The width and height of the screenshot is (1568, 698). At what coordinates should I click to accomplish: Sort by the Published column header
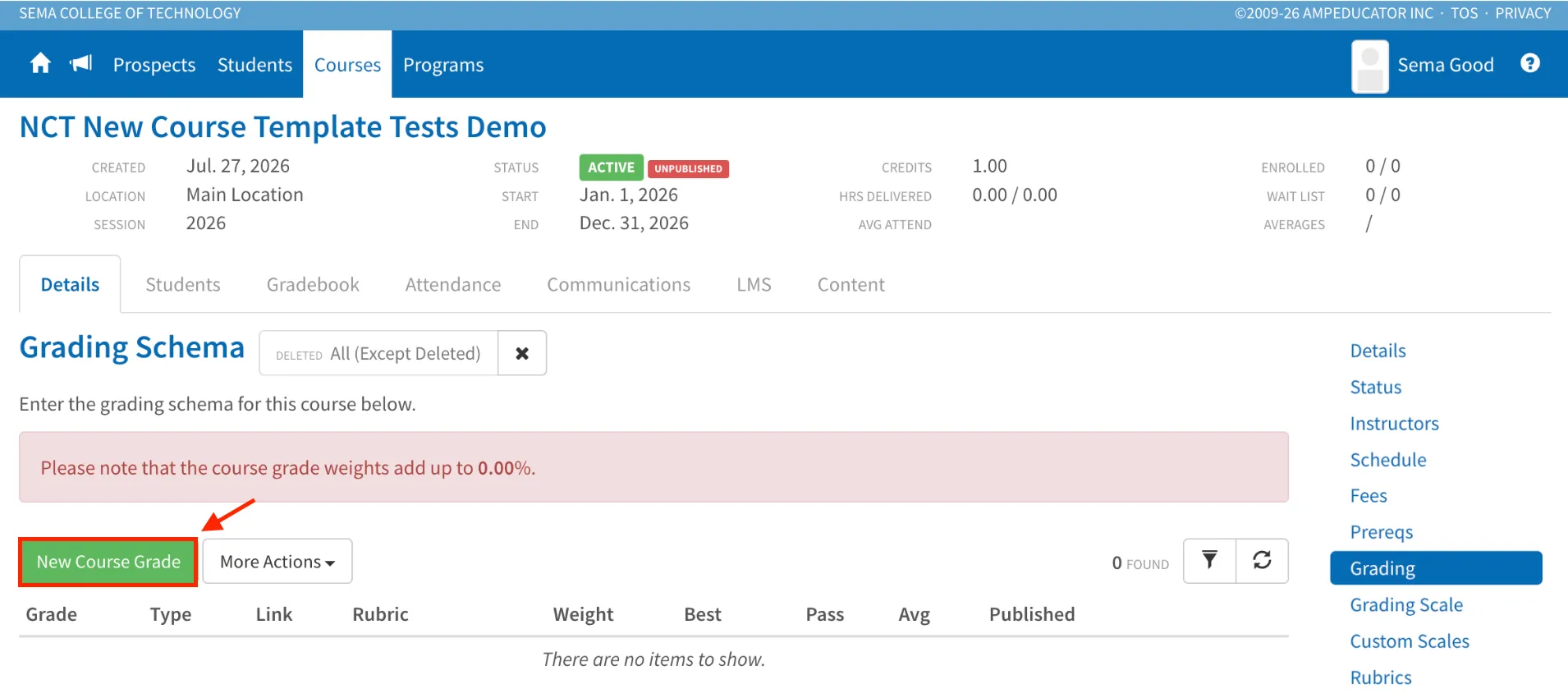pyautogui.click(x=1032, y=614)
